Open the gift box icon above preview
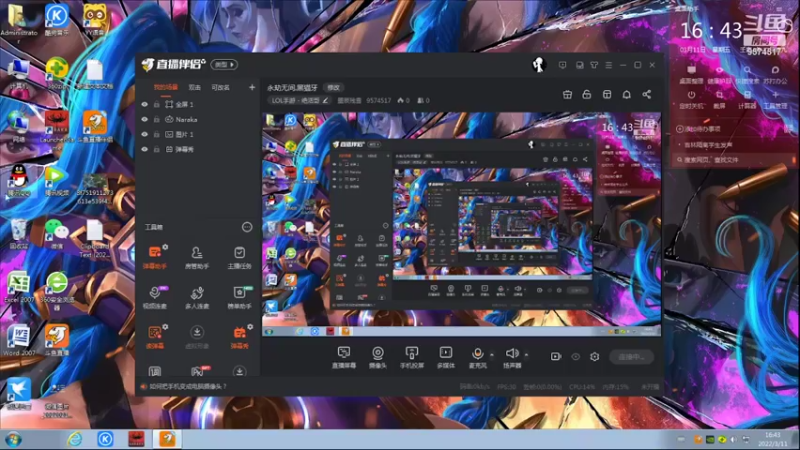Viewport: 800px width, 450px height. 567,94
